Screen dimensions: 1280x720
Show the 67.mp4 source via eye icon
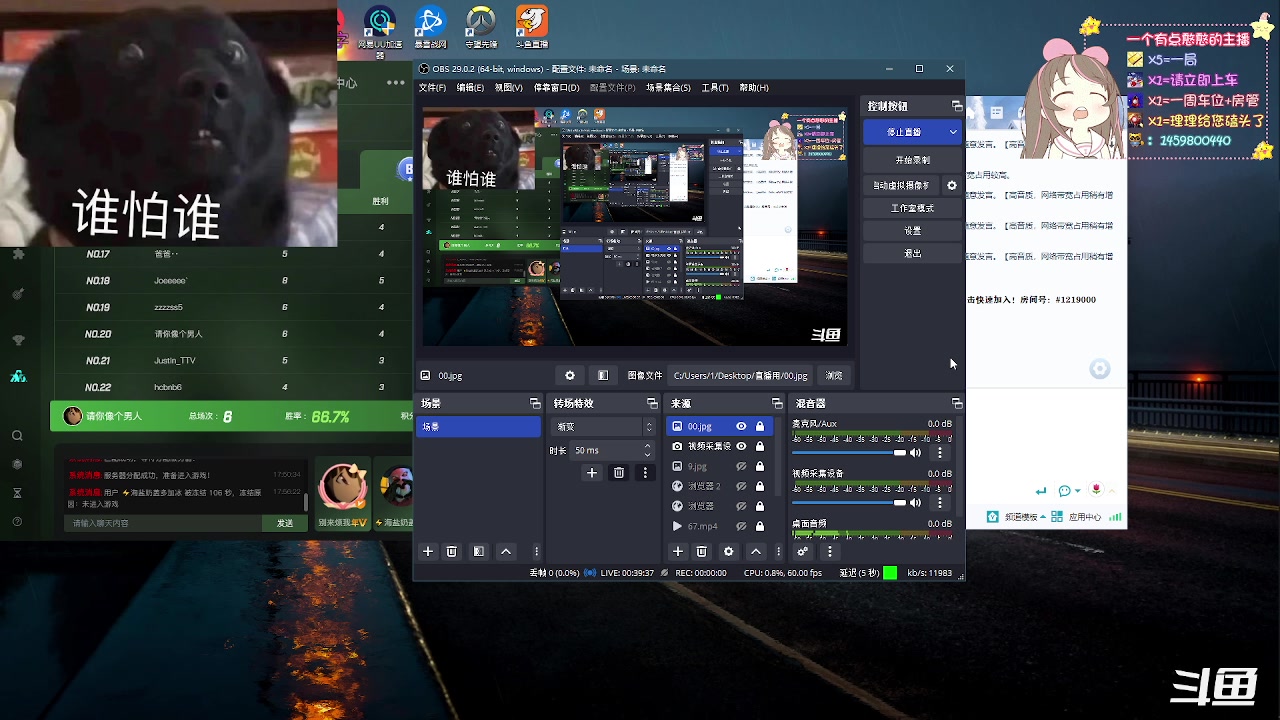pyautogui.click(x=741, y=527)
